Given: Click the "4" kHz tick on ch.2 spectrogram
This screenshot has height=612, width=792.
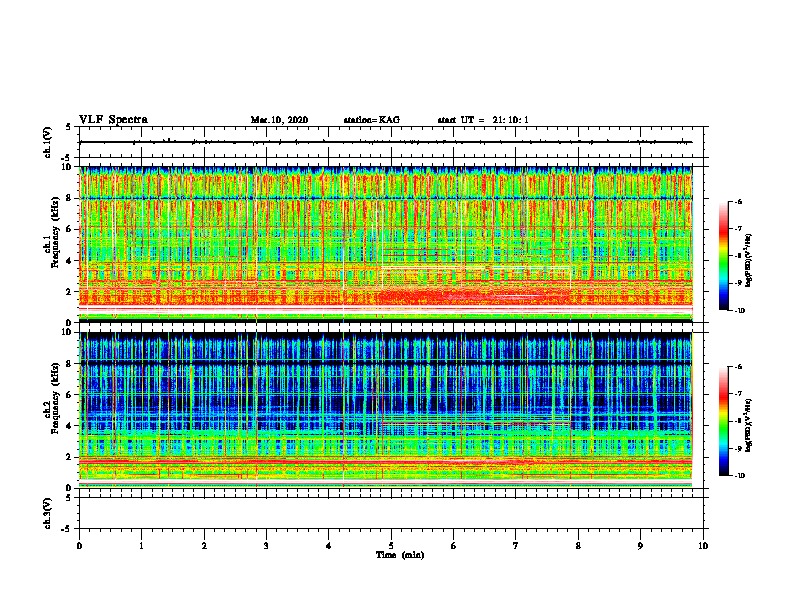Looking at the screenshot, I should [x=69, y=426].
